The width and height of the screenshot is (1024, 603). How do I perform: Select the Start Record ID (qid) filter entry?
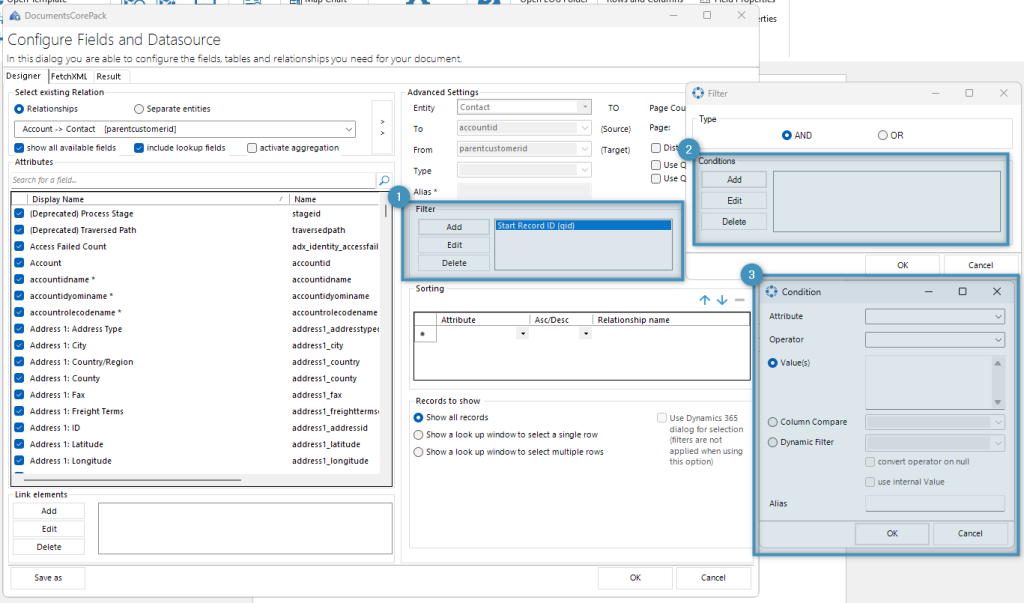pos(583,225)
